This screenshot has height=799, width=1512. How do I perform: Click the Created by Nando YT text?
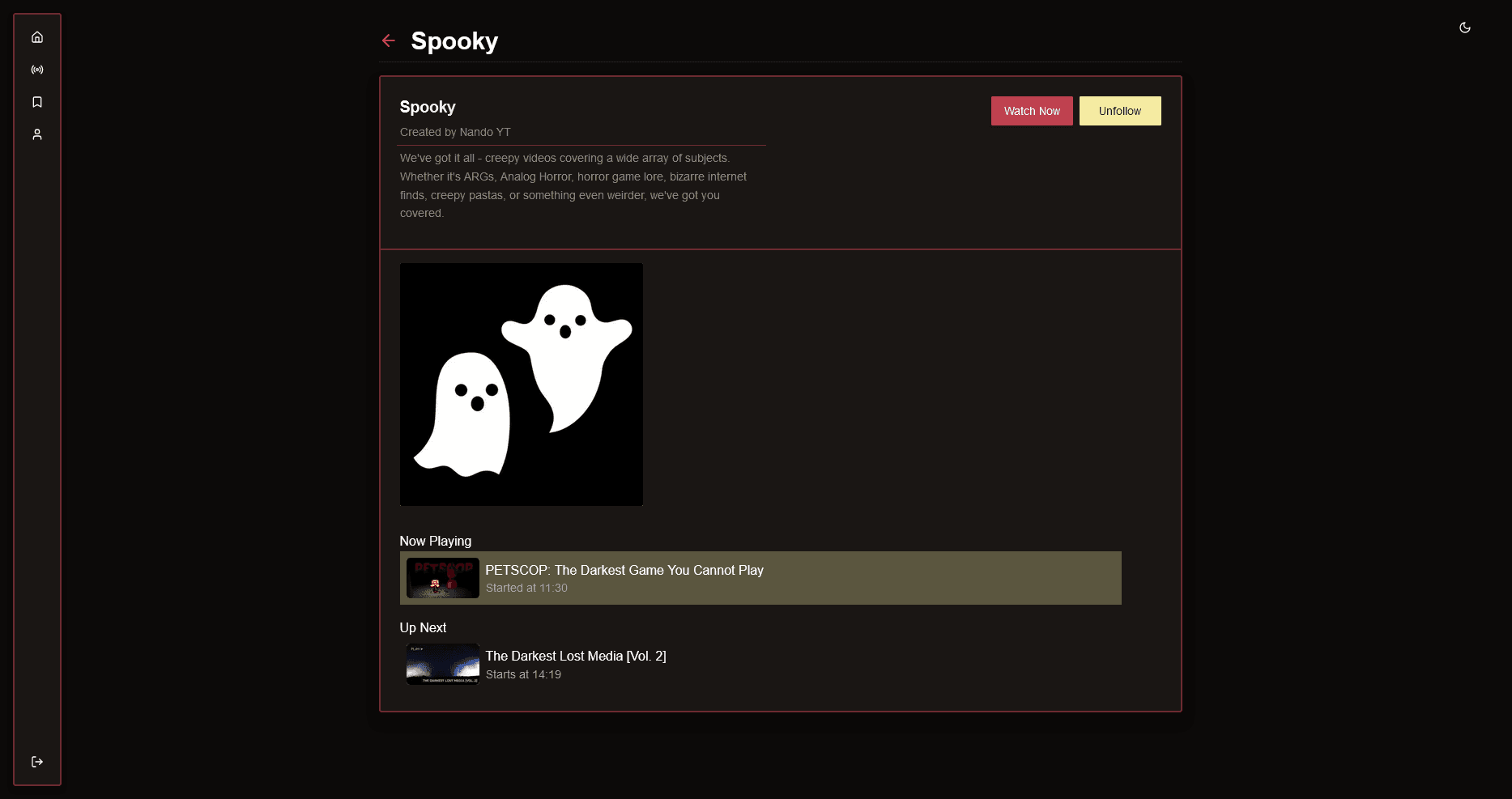455,132
